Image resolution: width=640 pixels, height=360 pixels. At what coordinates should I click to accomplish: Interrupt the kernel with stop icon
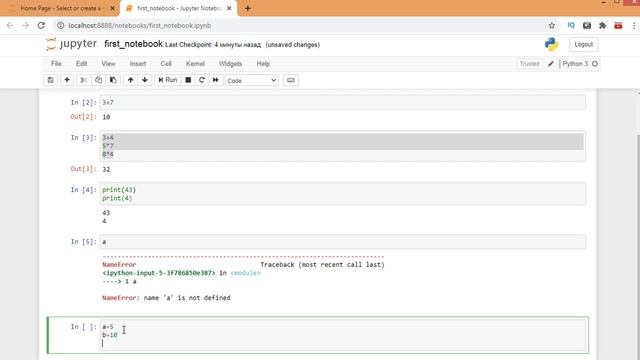[x=188, y=80]
